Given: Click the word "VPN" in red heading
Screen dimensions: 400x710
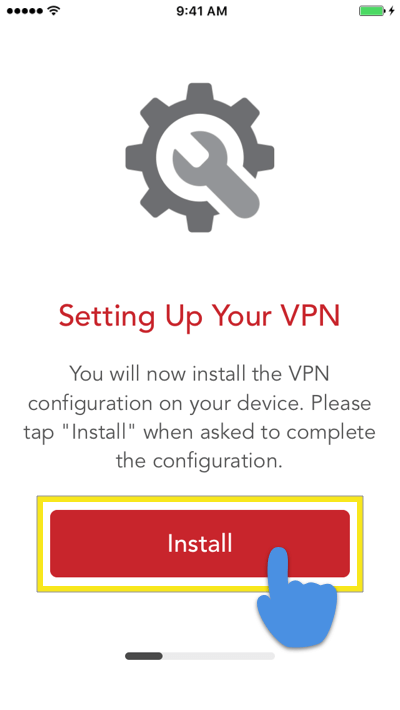Looking at the screenshot, I should click(x=311, y=316).
